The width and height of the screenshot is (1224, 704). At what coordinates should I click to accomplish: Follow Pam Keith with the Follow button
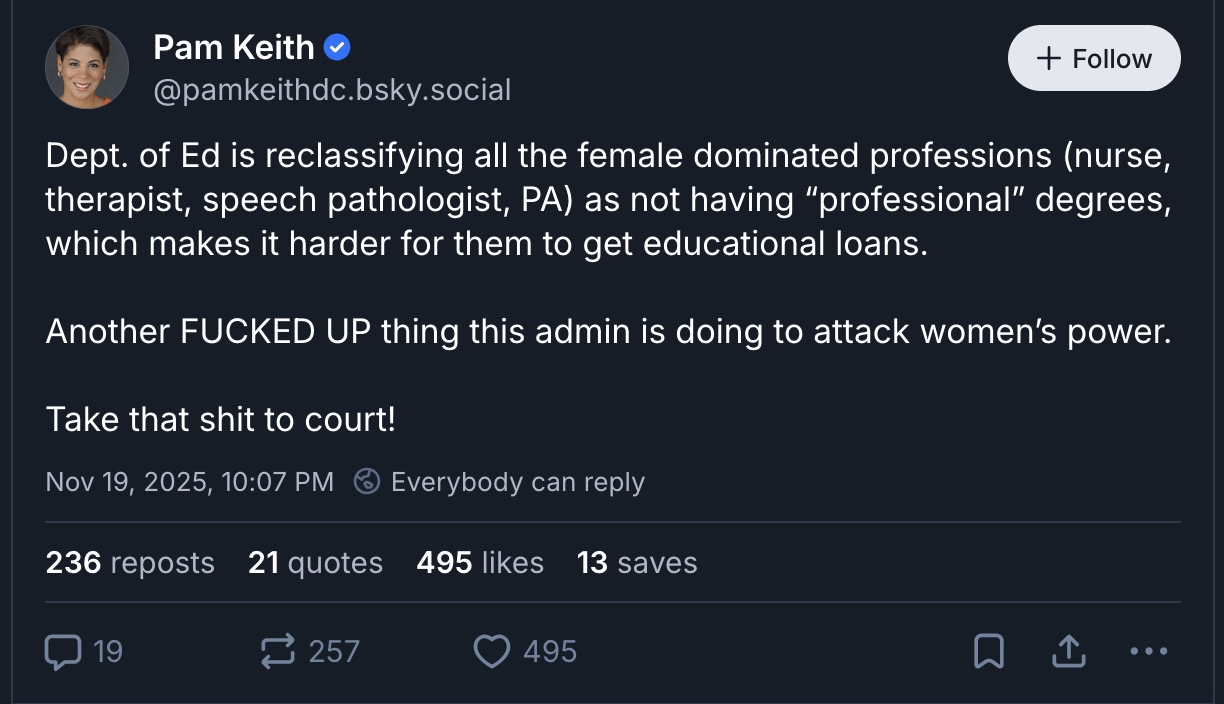click(1094, 58)
